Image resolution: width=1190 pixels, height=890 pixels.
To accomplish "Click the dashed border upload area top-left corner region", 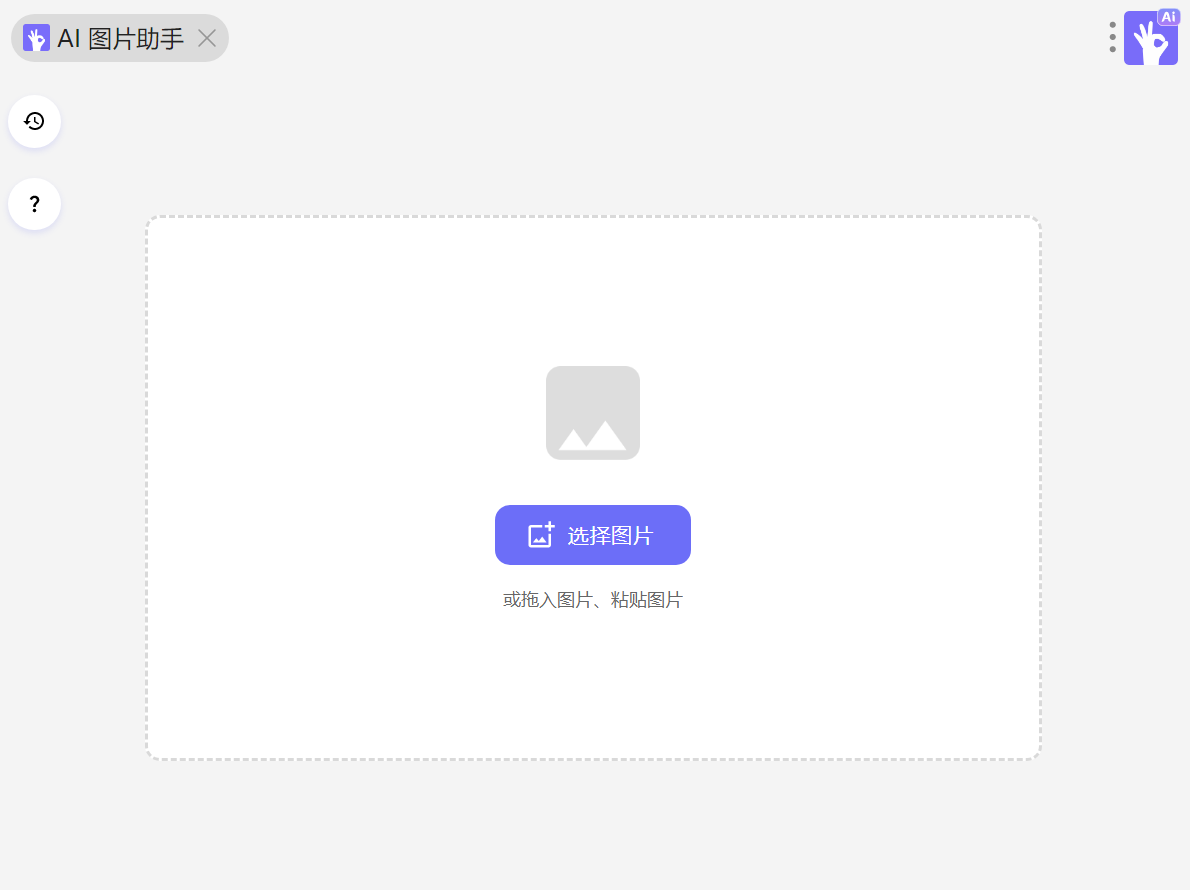I will pyautogui.click(x=163, y=231).
